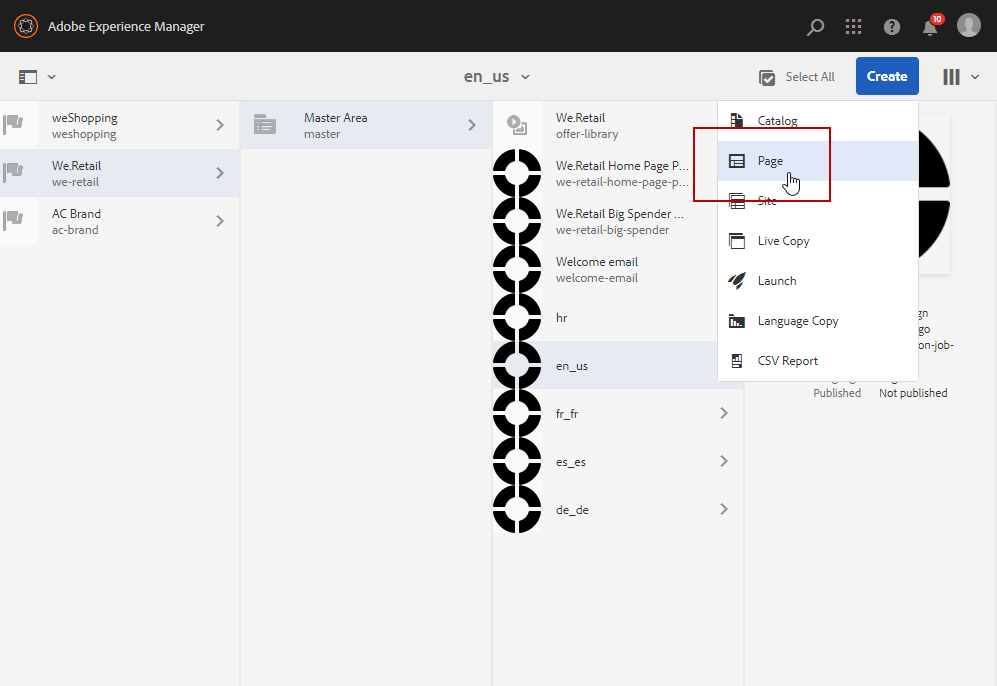Image resolution: width=997 pixels, height=686 pixels.
Task: Click the Catalog menu icon
Action: point(736,120)
